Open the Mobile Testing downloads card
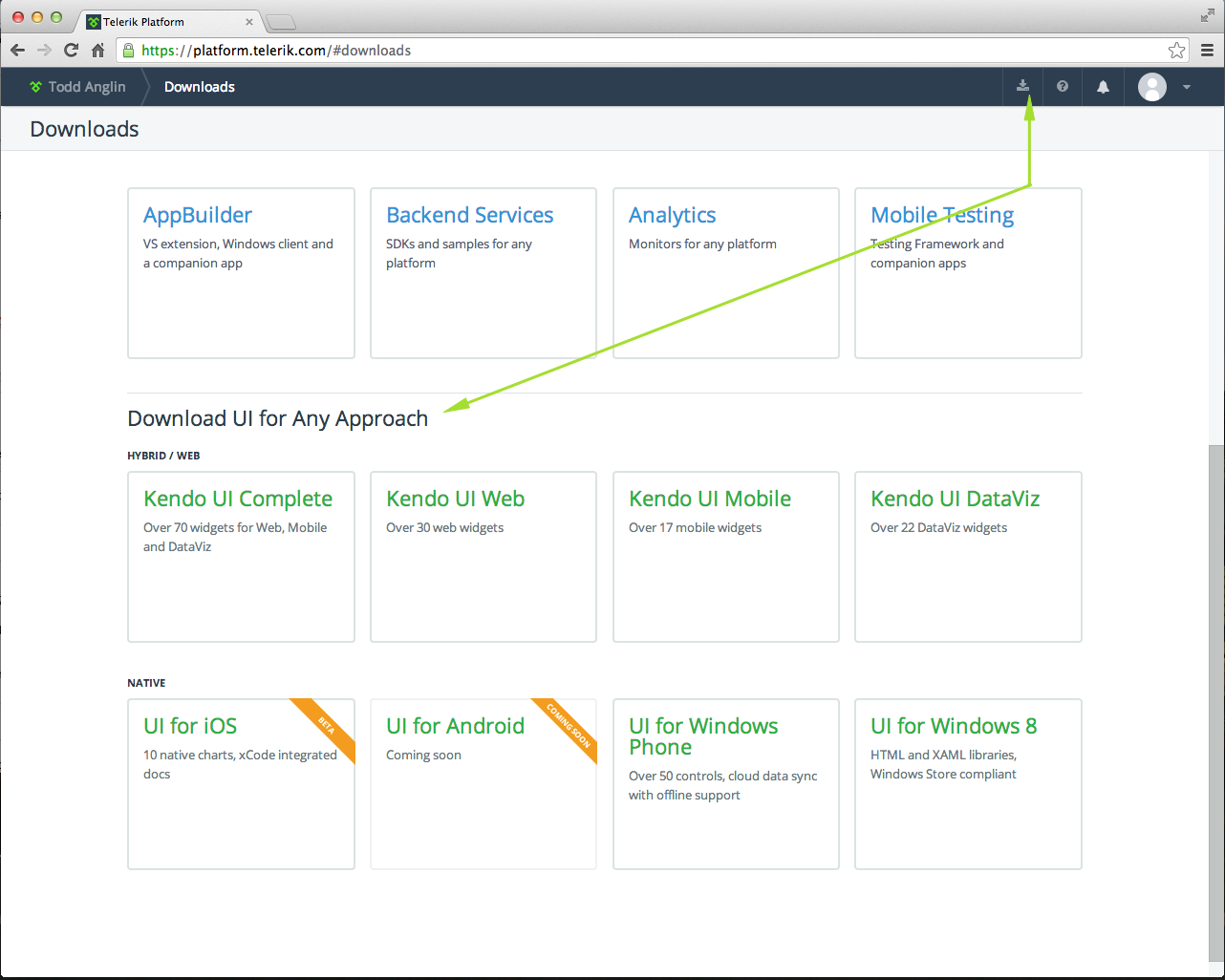The height and width of the screenshot is (980, 1225). 968,273
